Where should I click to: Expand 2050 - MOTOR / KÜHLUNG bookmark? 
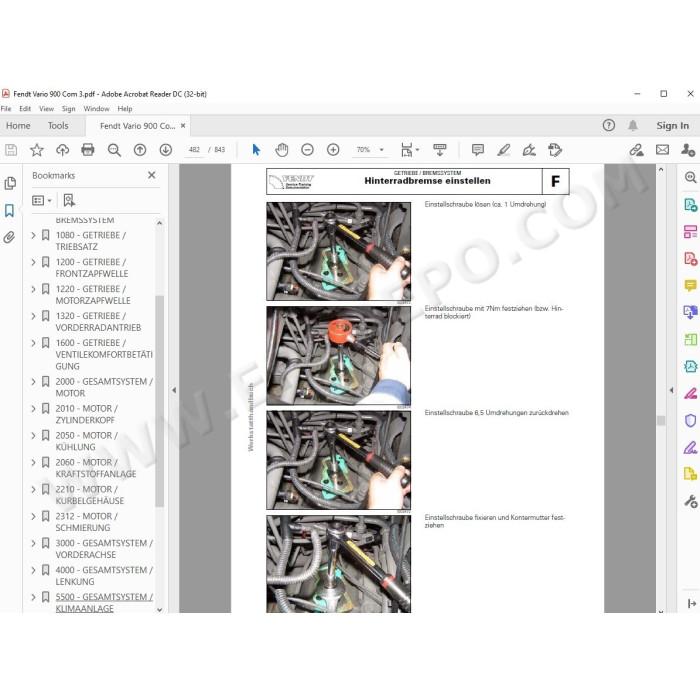(33, 436)
